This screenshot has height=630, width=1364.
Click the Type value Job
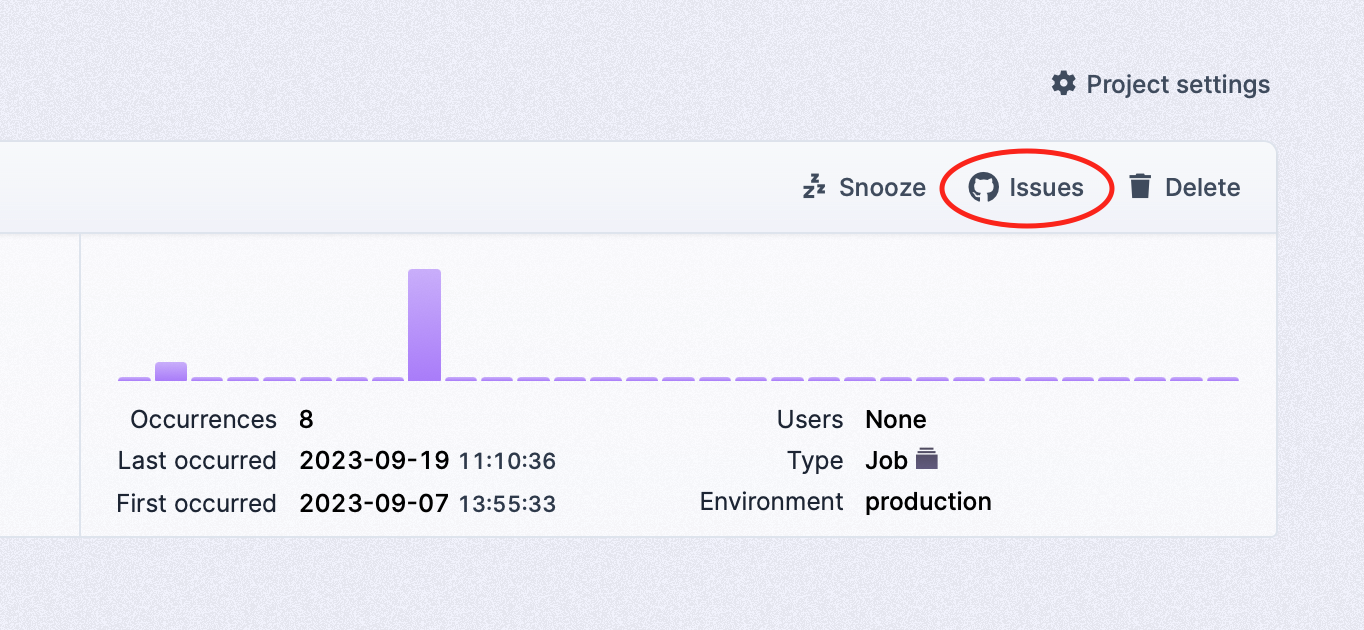[x=886, y=461]
